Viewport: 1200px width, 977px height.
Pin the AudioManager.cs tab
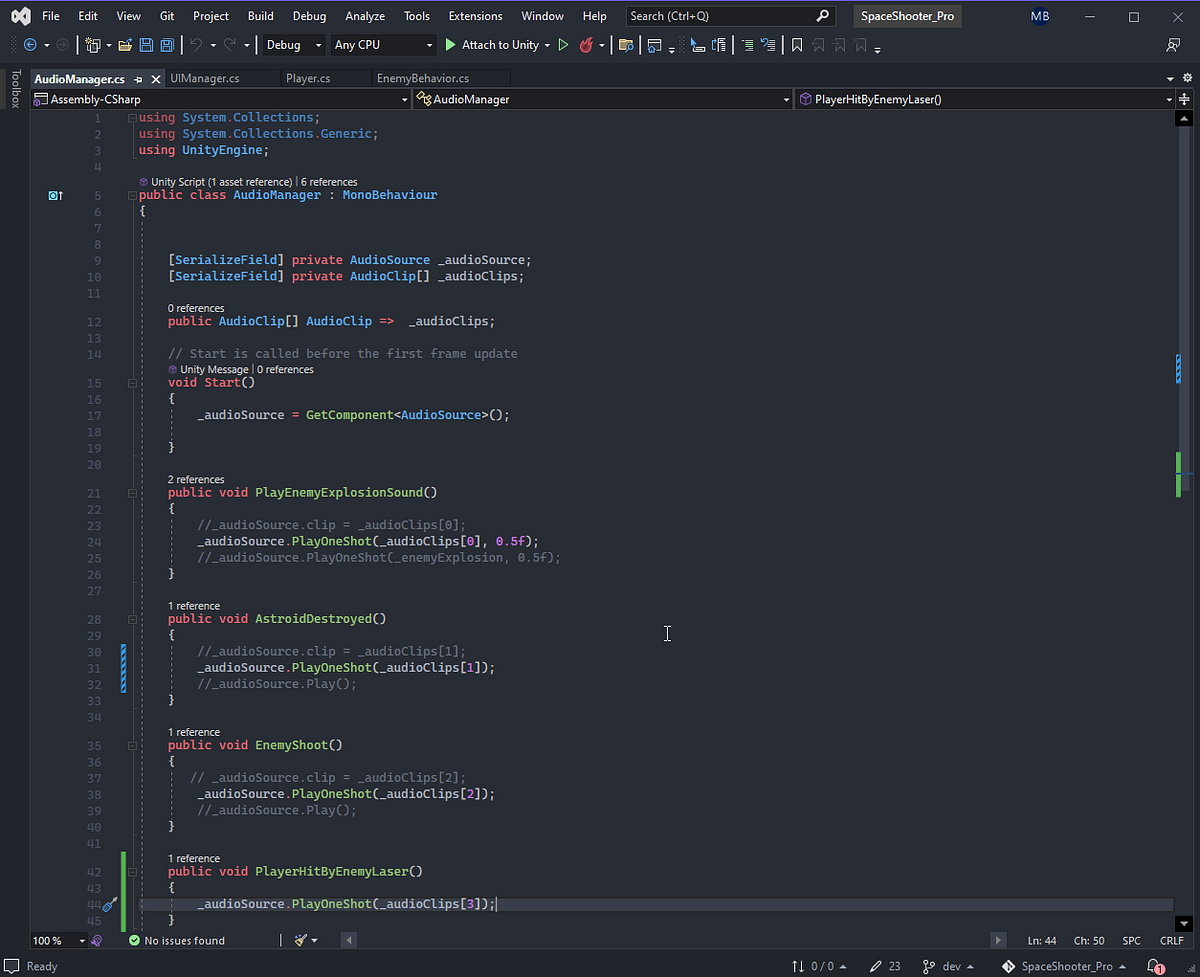tap(138, 79)
